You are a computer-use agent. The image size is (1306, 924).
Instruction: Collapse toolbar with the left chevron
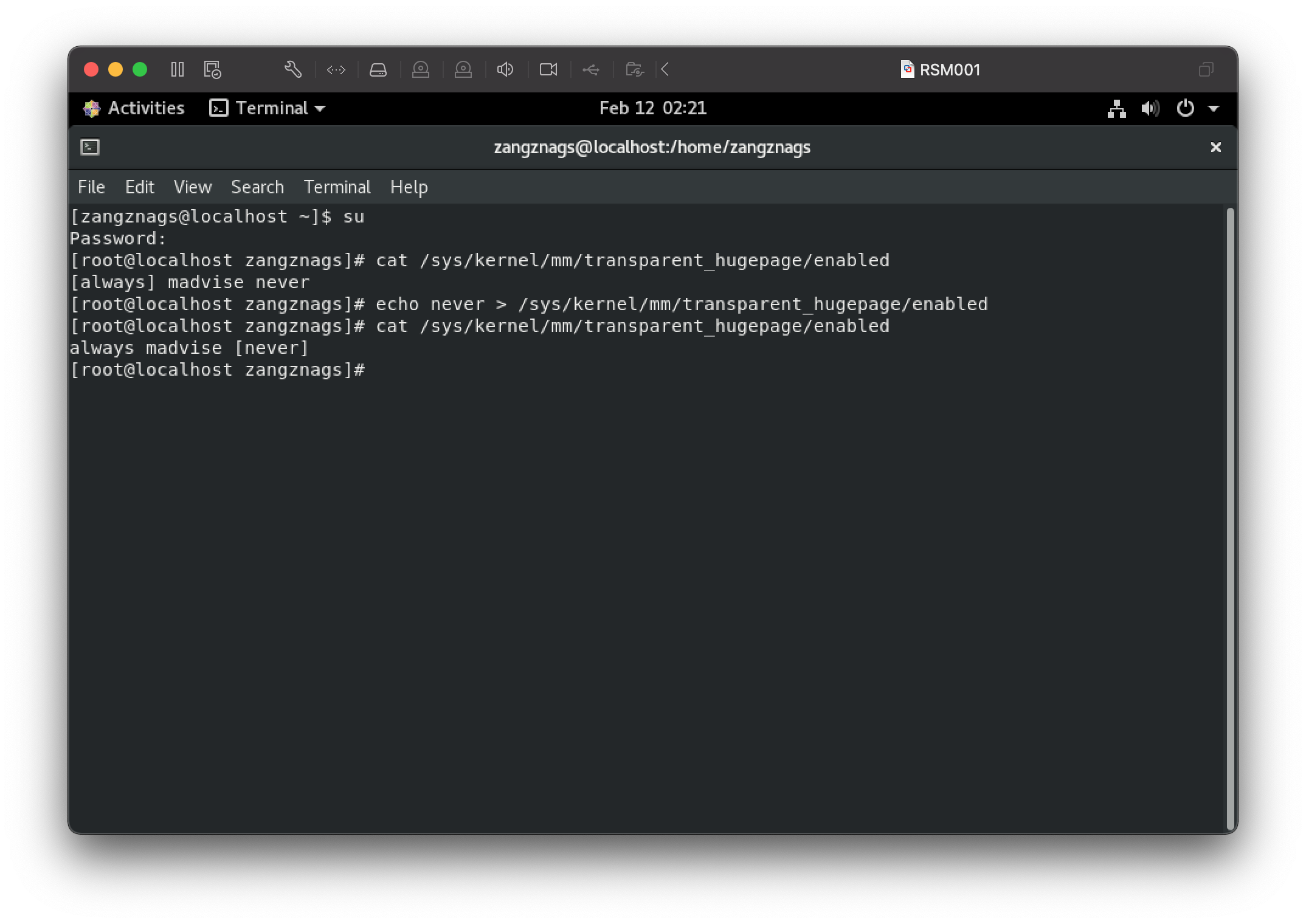coord(665,70)
